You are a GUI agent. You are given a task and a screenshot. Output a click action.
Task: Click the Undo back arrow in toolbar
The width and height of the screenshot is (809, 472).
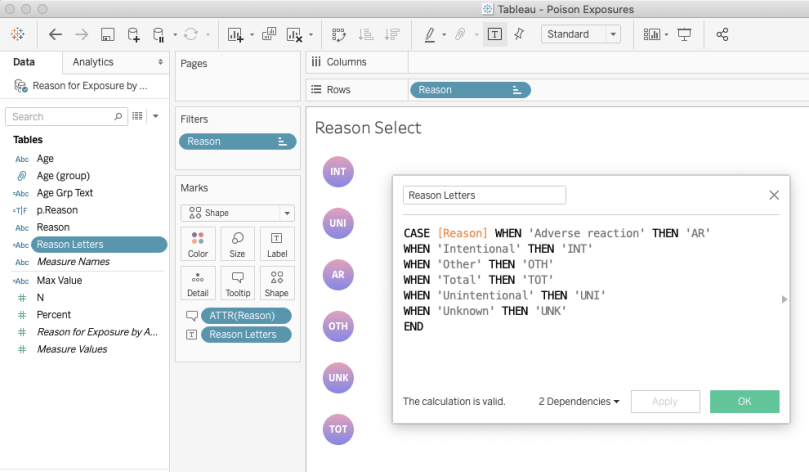[x=56, y=34]
